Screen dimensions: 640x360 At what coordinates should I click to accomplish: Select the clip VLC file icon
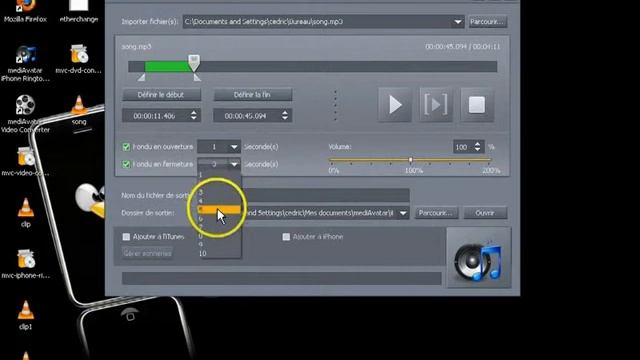25,212
